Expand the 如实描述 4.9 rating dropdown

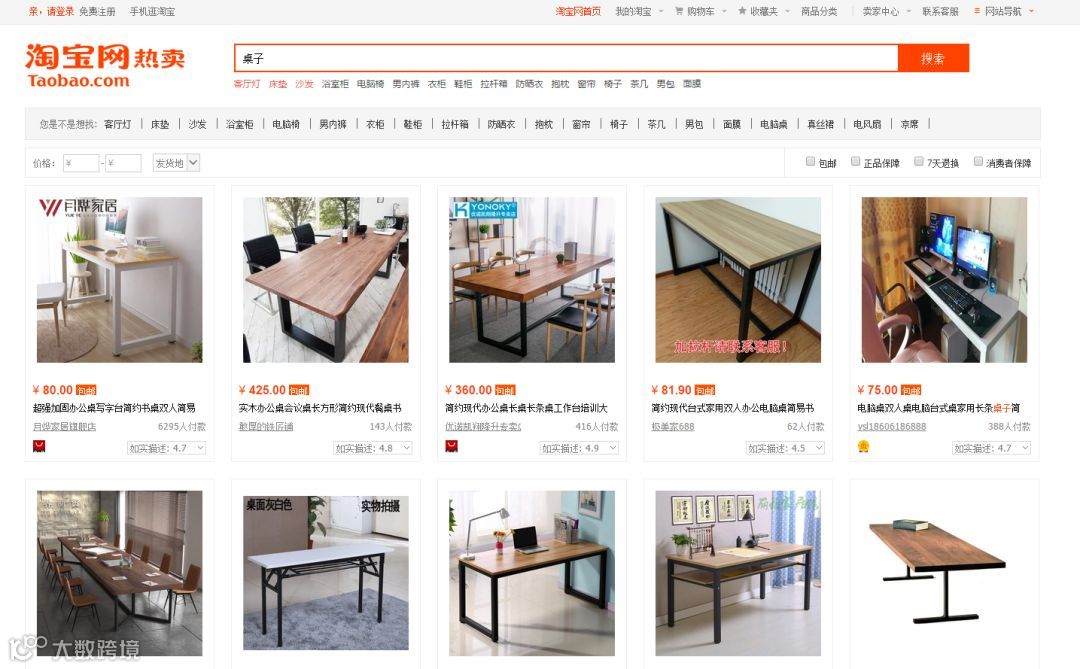579,449
